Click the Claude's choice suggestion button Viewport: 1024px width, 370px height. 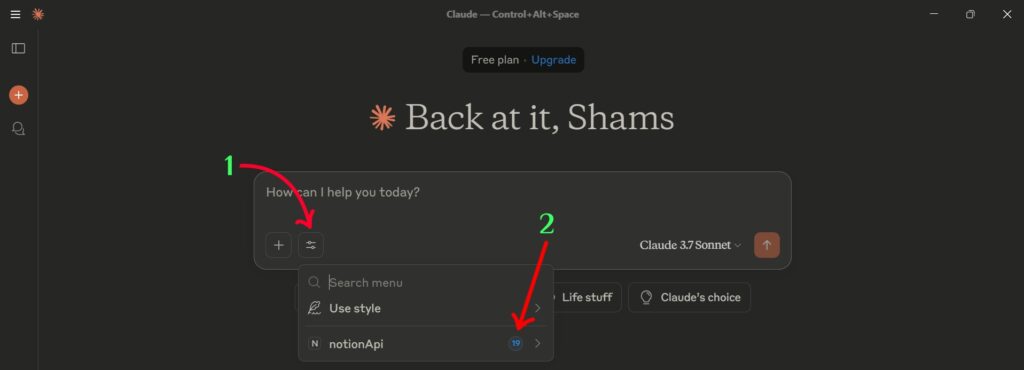point(690,298)
